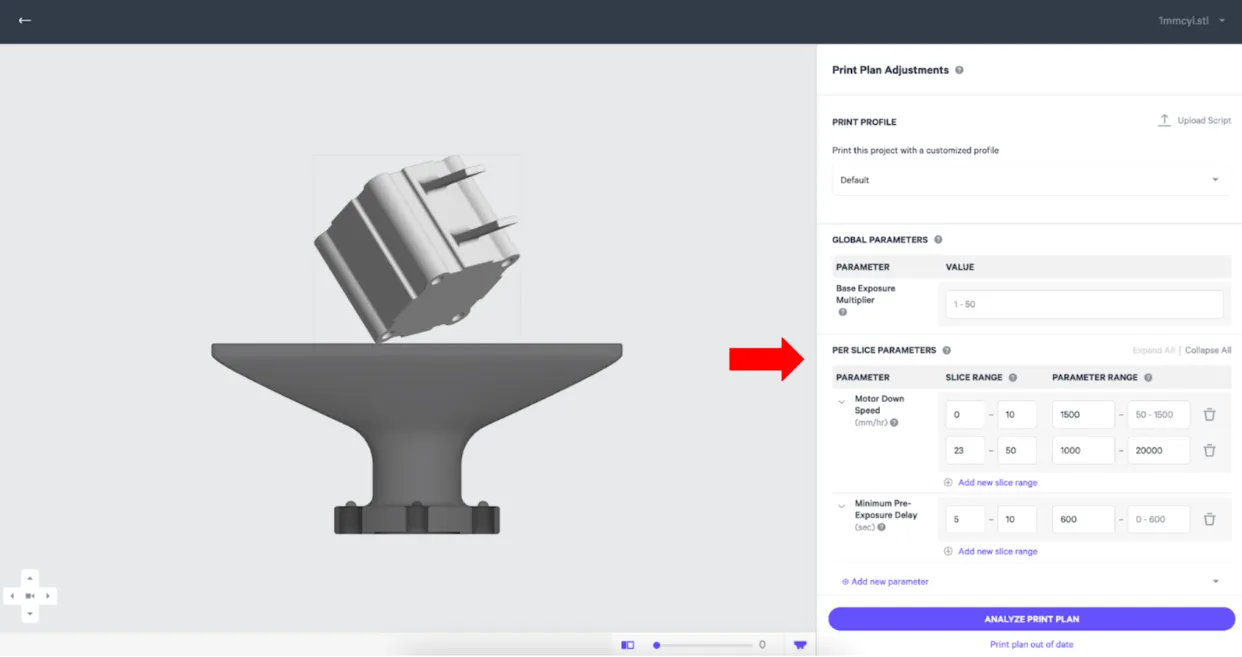Click the Collapse All link
This screenshot has width=1242, height=657.
tap(1208, 350)
